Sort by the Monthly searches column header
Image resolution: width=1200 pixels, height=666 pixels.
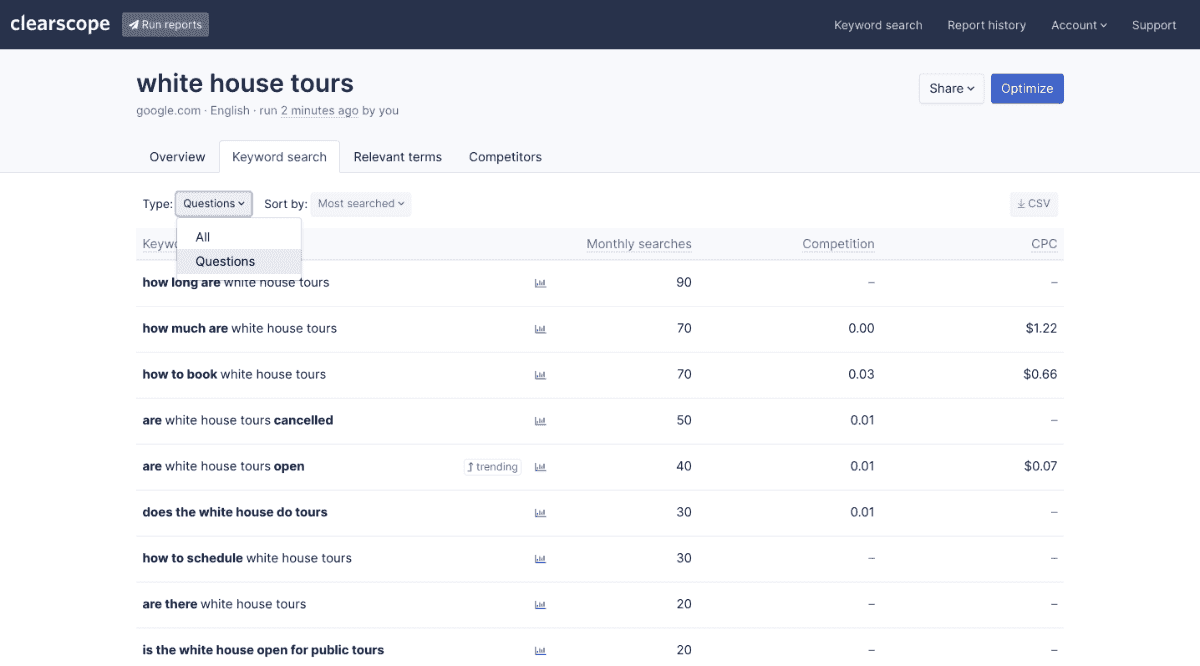[x=638, y=243]
